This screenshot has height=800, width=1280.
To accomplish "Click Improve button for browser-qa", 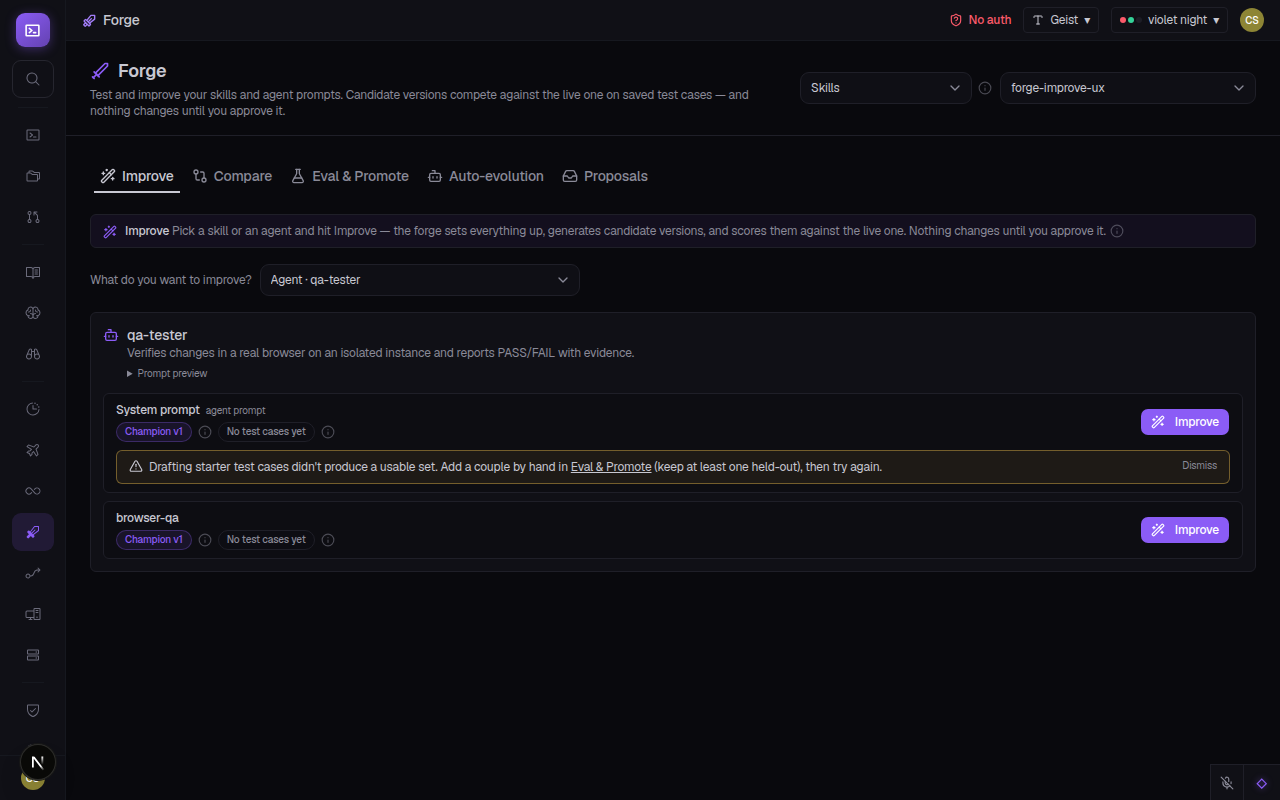I will click(x=1185, y=530).
